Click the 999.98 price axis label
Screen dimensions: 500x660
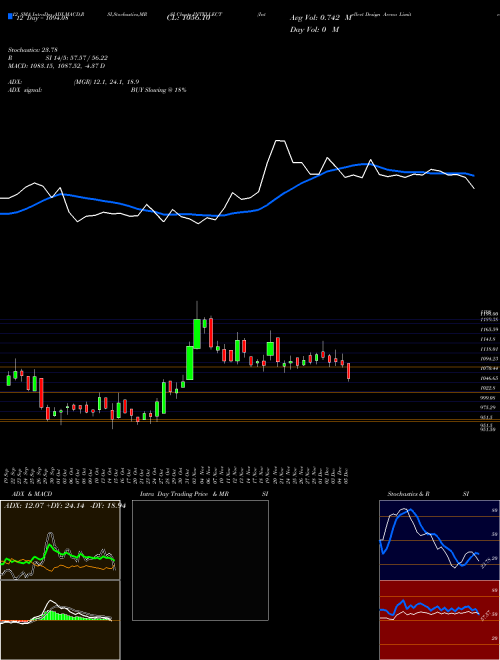pos(489,397)
